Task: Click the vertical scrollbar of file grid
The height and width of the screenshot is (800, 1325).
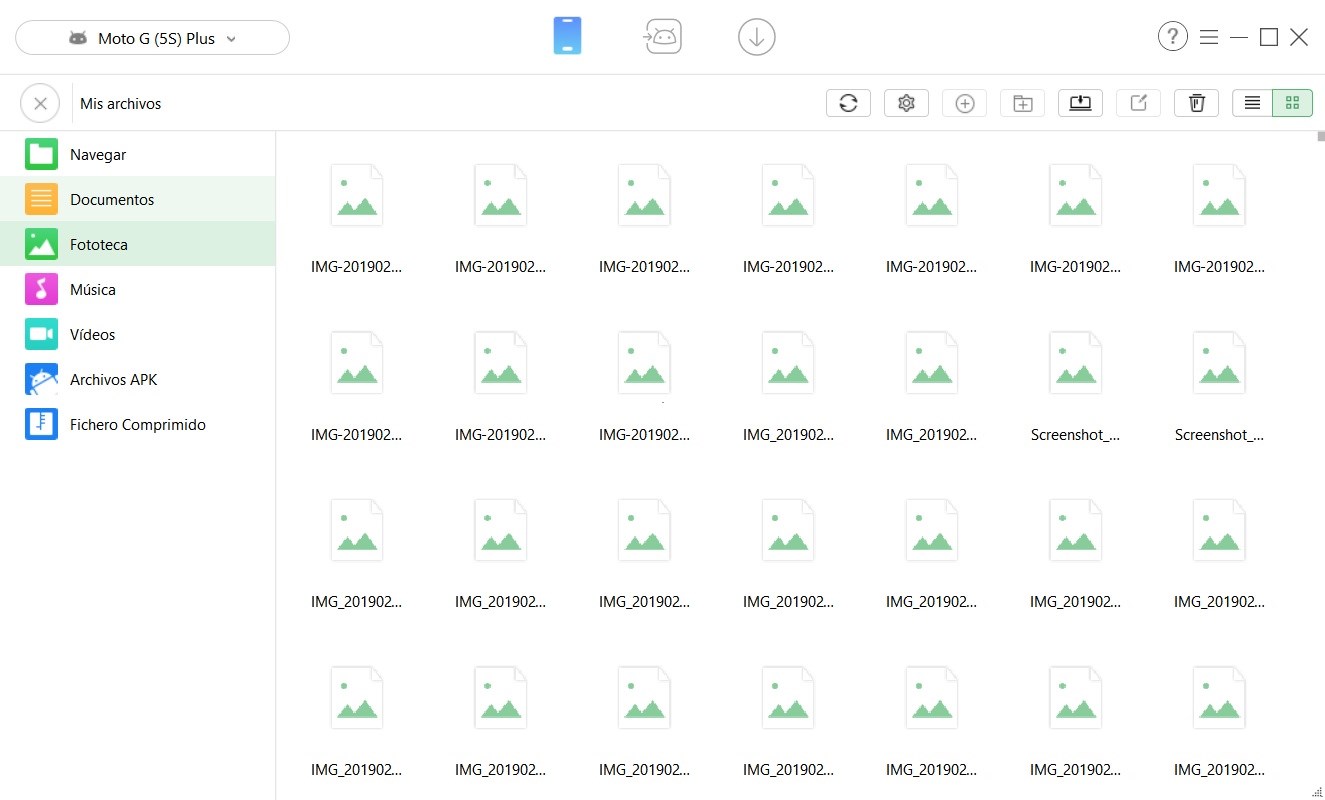Action: click(x=1320, y=137)
